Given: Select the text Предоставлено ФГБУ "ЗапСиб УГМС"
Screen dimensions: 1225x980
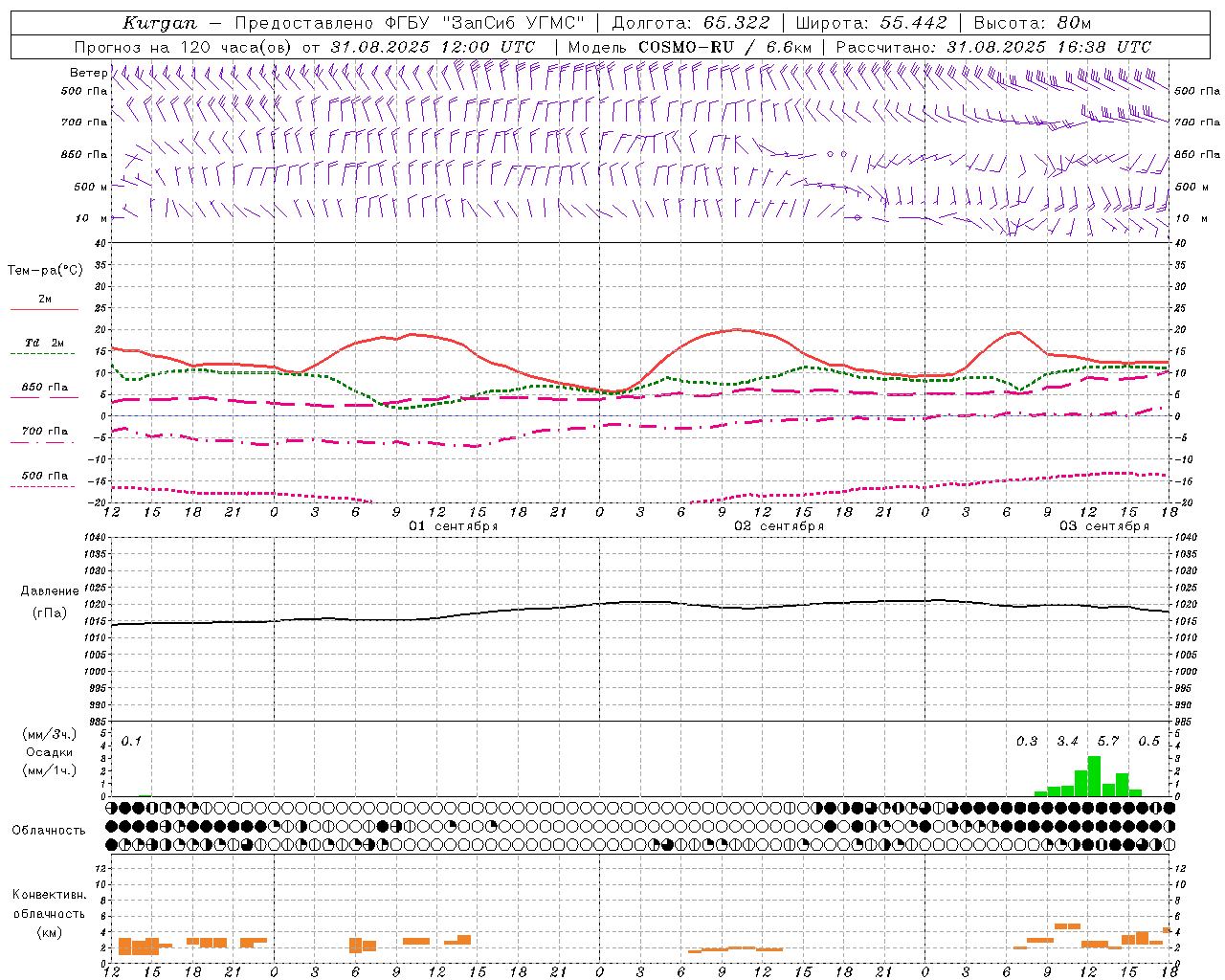Looking at the screenshot, I should click(x=409, y=23).
